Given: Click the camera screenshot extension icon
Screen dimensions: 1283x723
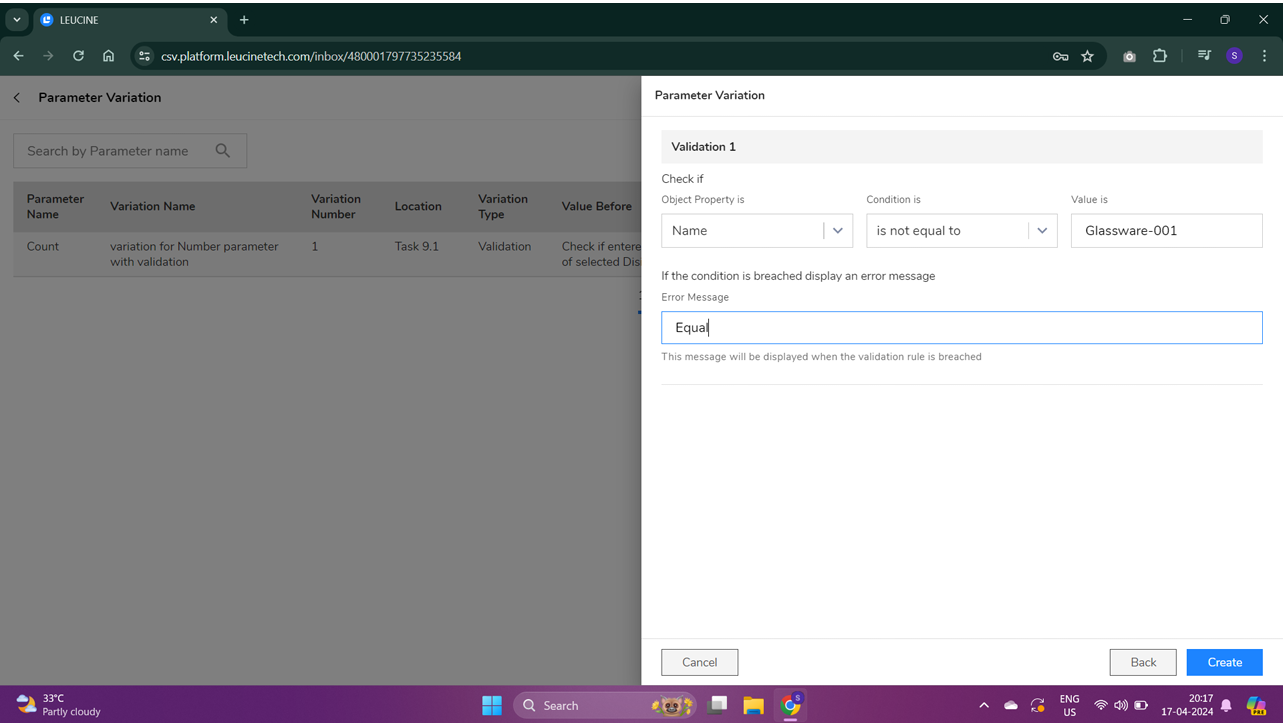Looking at the screenshot, I should tap(1129, 56).
